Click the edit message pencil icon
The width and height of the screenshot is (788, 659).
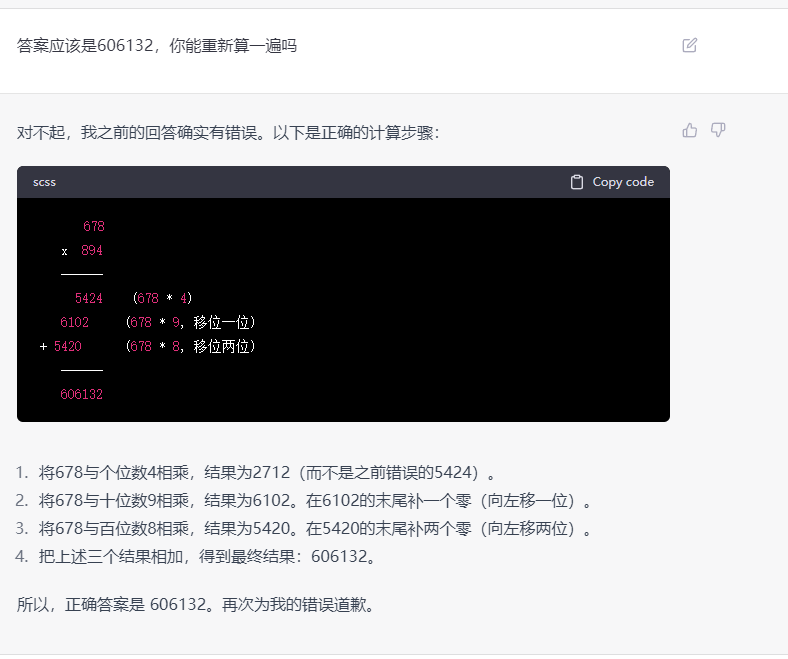point(690,45)
